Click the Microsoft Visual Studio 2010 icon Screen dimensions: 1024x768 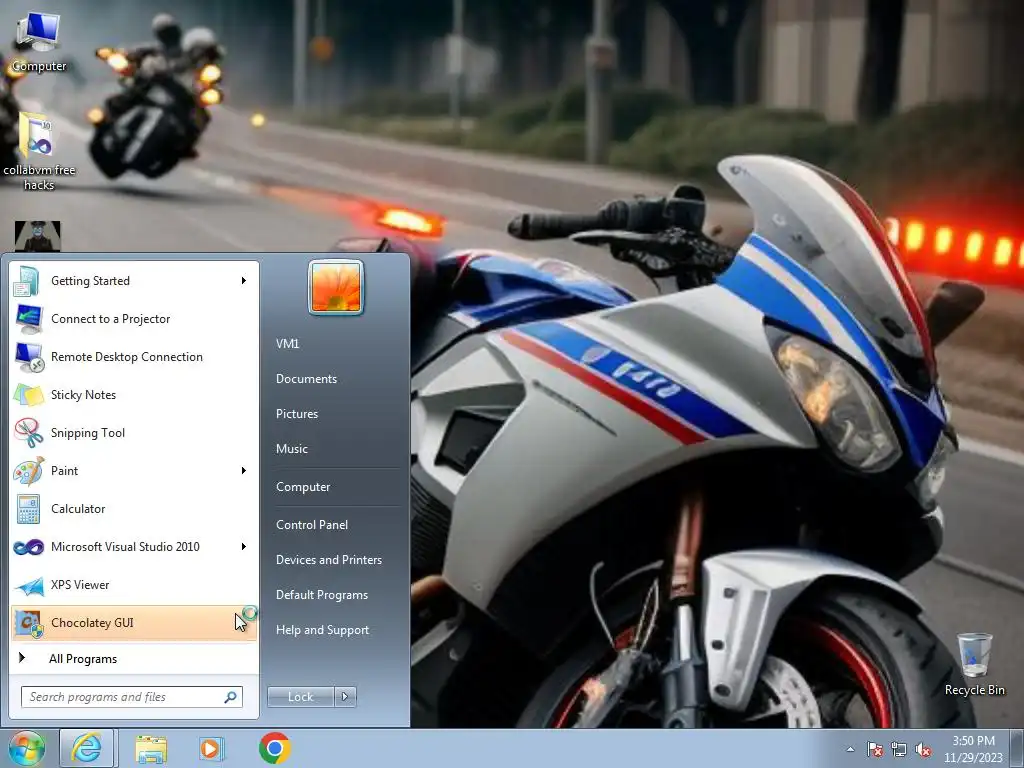click(x=28, y=547)
